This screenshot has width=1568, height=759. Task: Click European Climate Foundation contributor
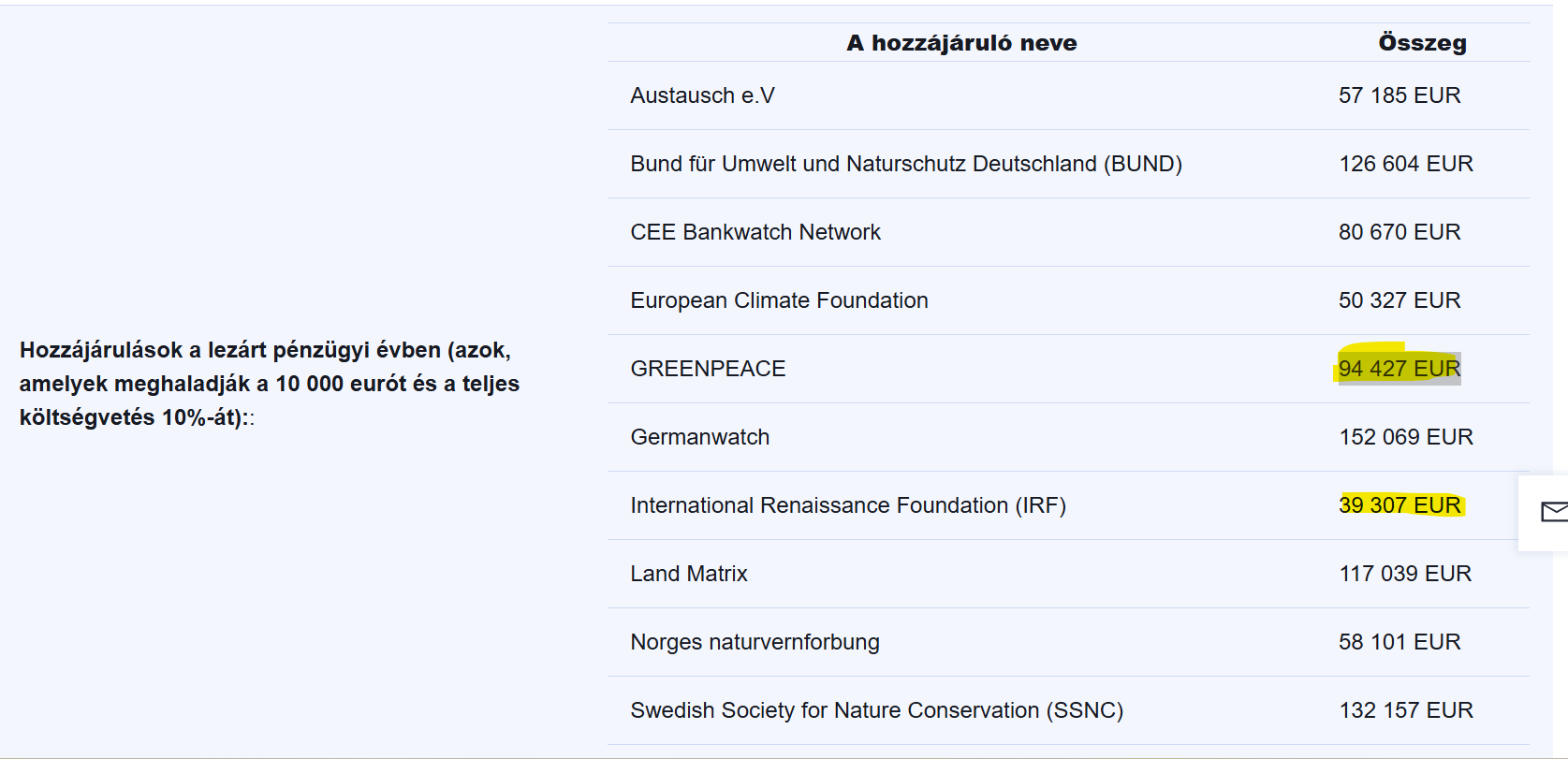[x=779, y=300]
